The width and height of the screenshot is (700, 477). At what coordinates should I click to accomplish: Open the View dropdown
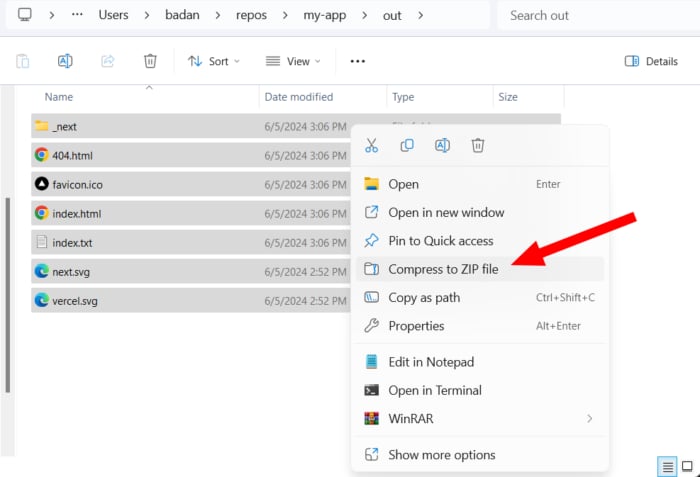[293, 61]
